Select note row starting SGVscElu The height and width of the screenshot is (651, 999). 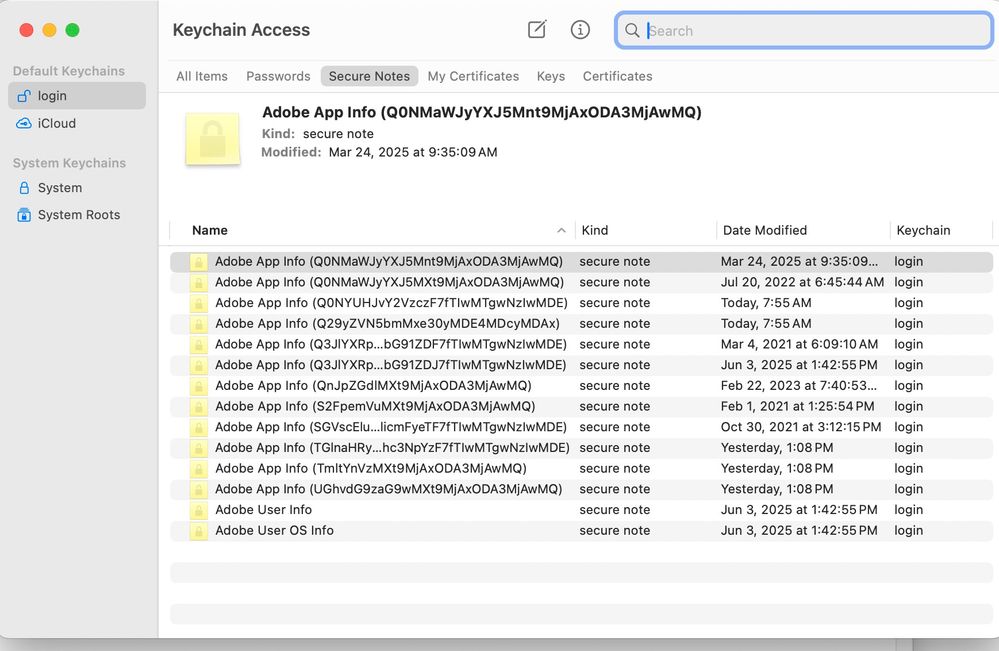click(x=581, y=427)
